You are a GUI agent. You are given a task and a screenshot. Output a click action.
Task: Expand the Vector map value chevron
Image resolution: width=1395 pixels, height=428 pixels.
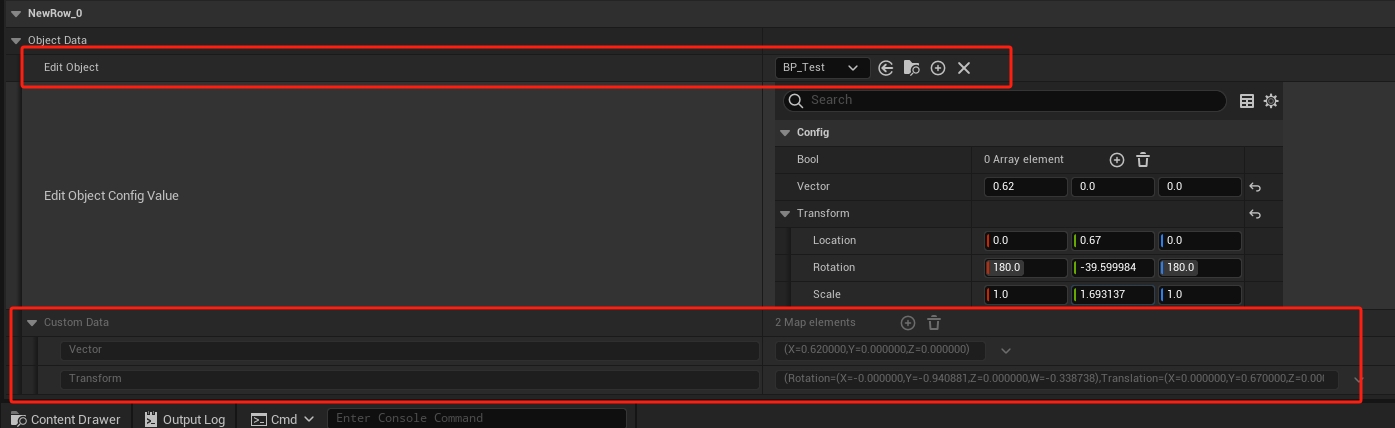1006,351
